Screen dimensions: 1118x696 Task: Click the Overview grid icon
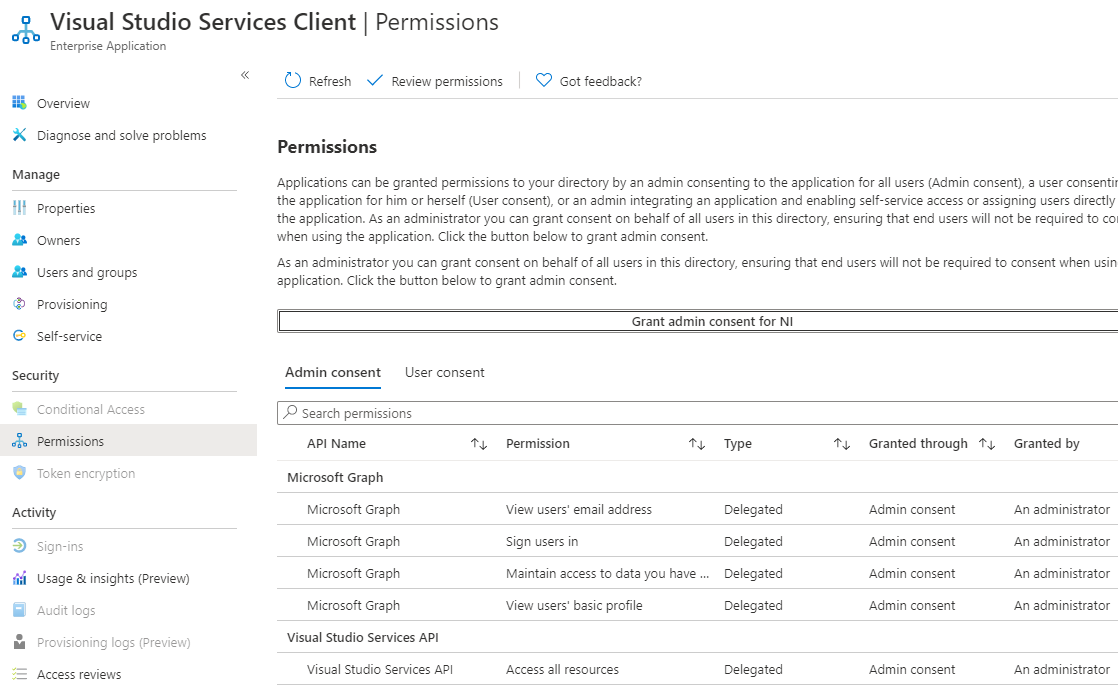pos(19,103)
